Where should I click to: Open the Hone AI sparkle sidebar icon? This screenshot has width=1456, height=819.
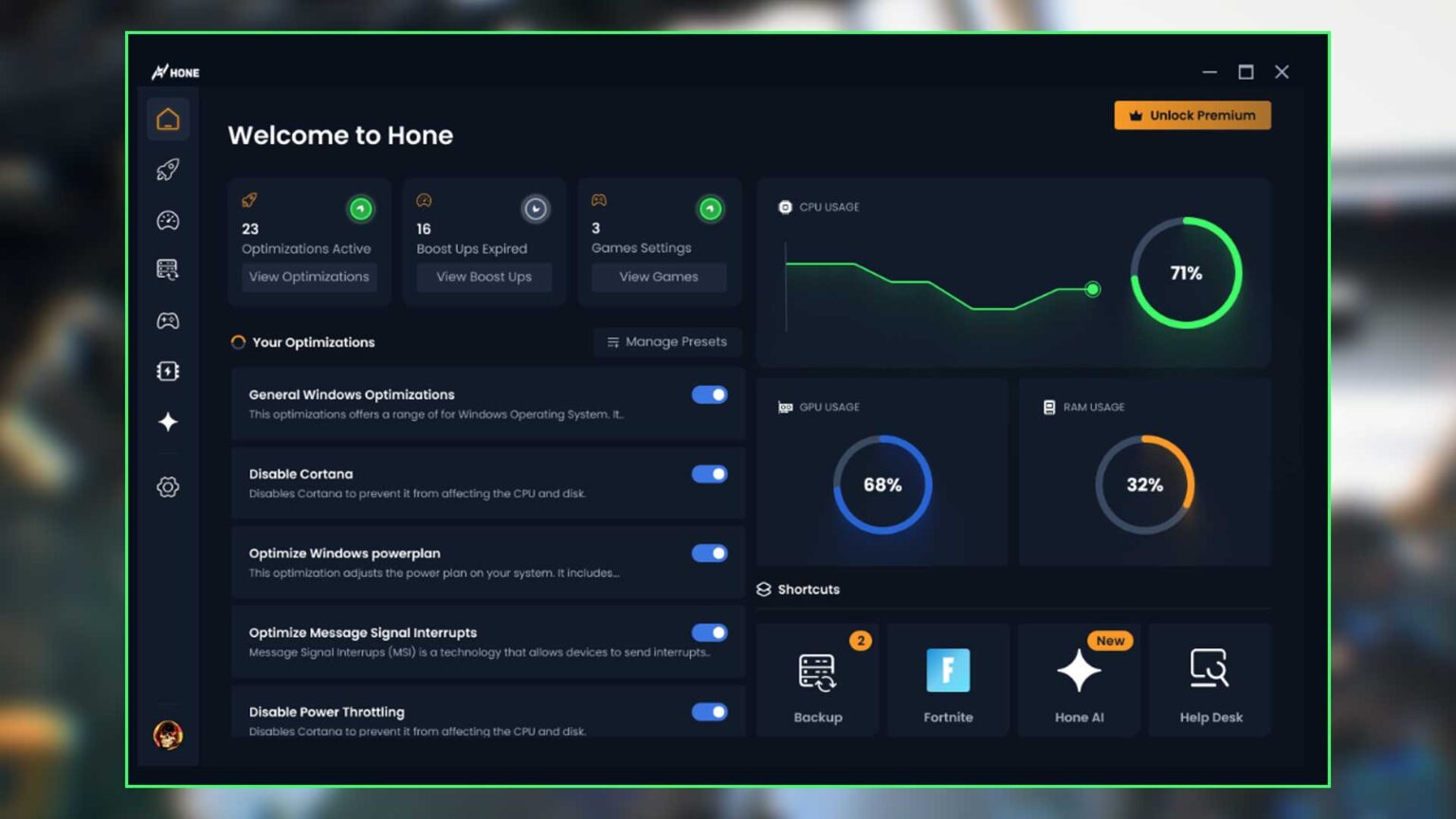pos(168,422)
